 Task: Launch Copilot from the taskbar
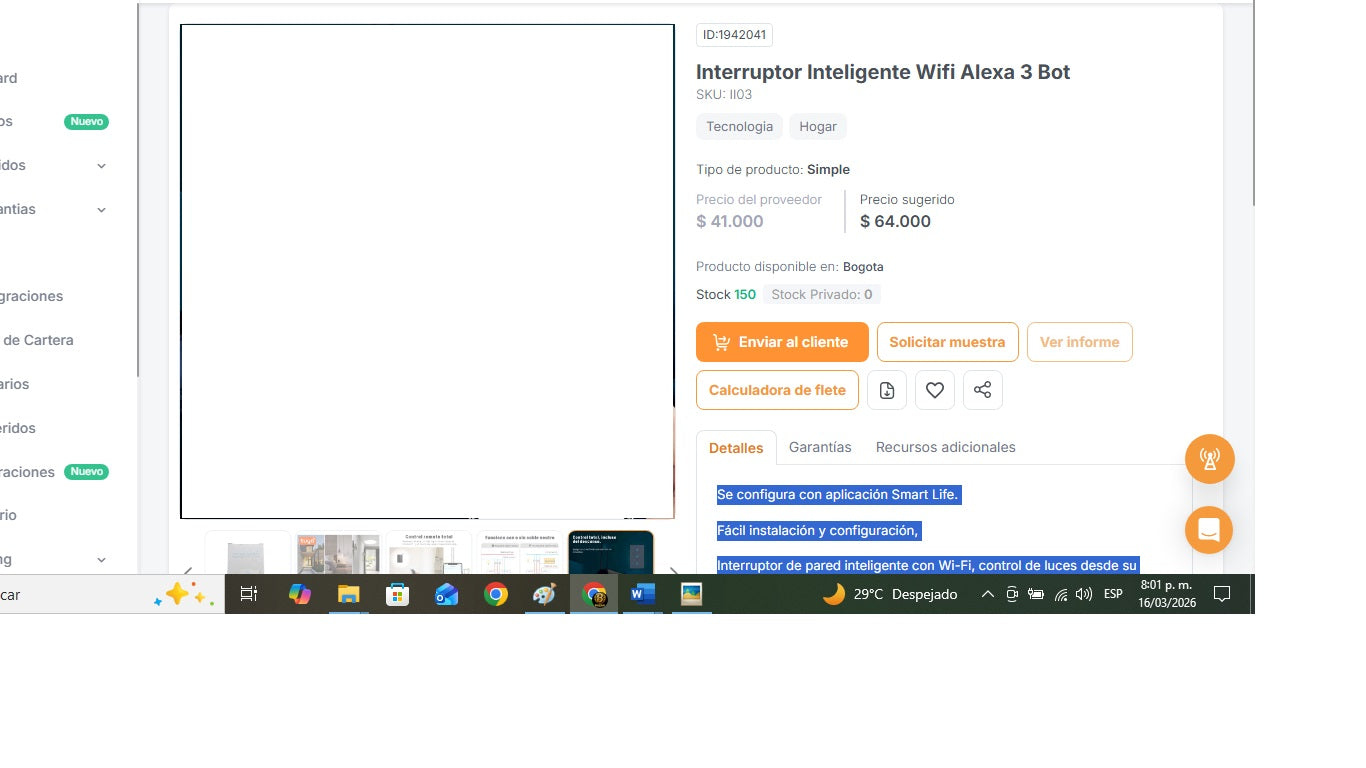click(299, 595)
